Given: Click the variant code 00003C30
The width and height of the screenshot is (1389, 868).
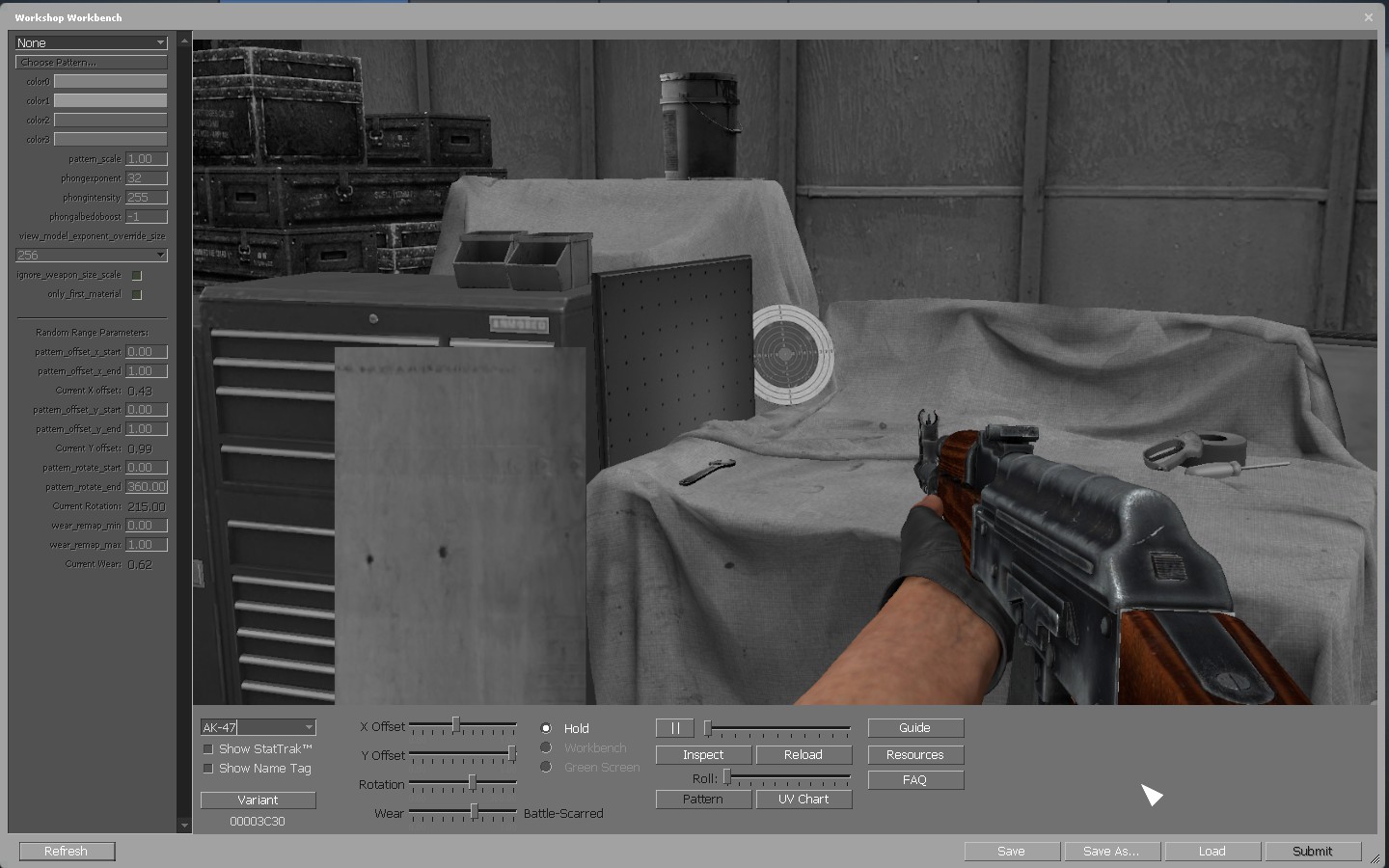Looking at the screenshot, I should pos(258,822).
